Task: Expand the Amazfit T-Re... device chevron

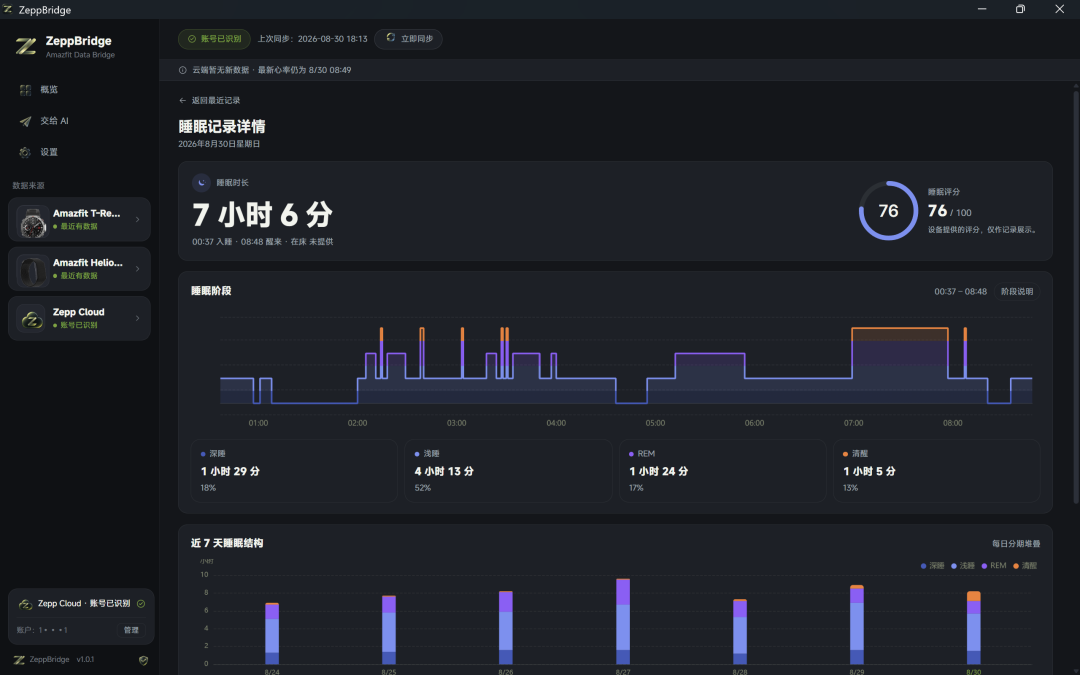Action: (x=138, y=220)
